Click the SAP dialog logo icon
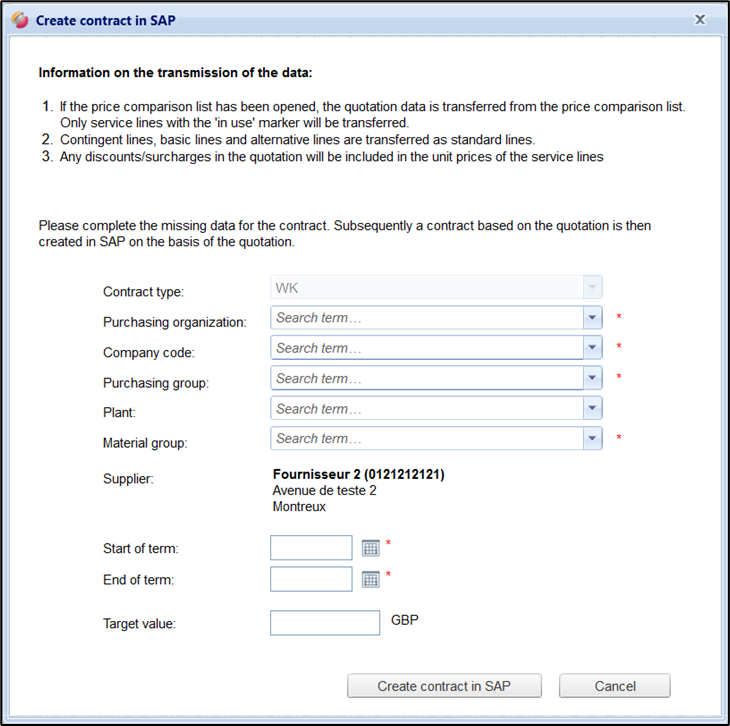Screen dimensions: 730x726 pos(19,20)
